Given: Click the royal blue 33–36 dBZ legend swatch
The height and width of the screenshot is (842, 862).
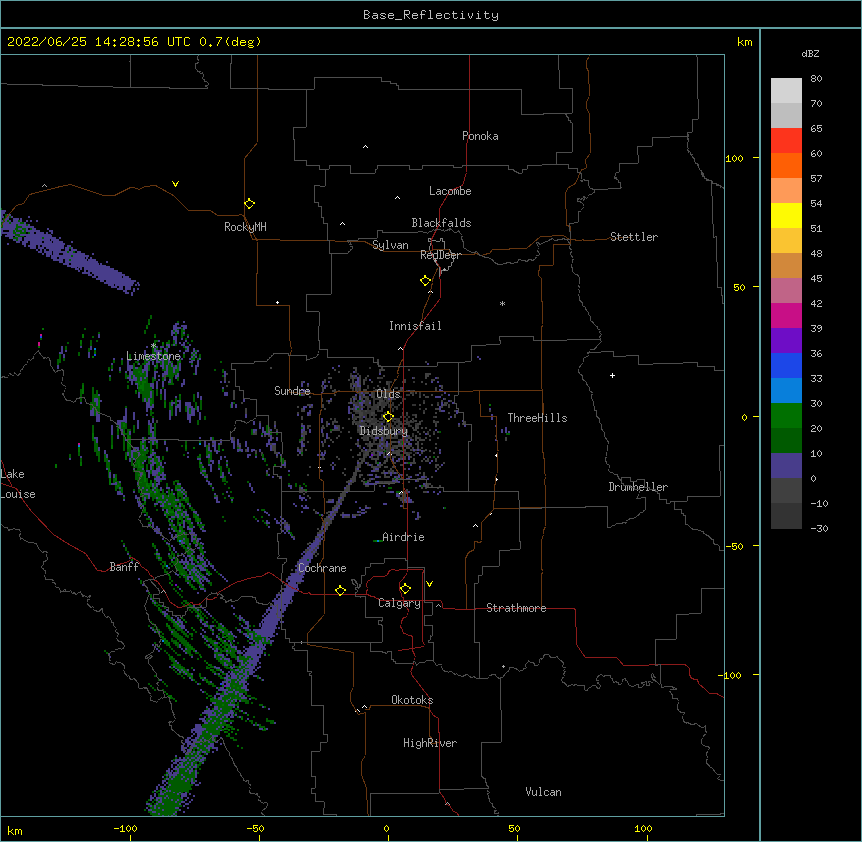Looking at the screenshot, I should point(786,365).
